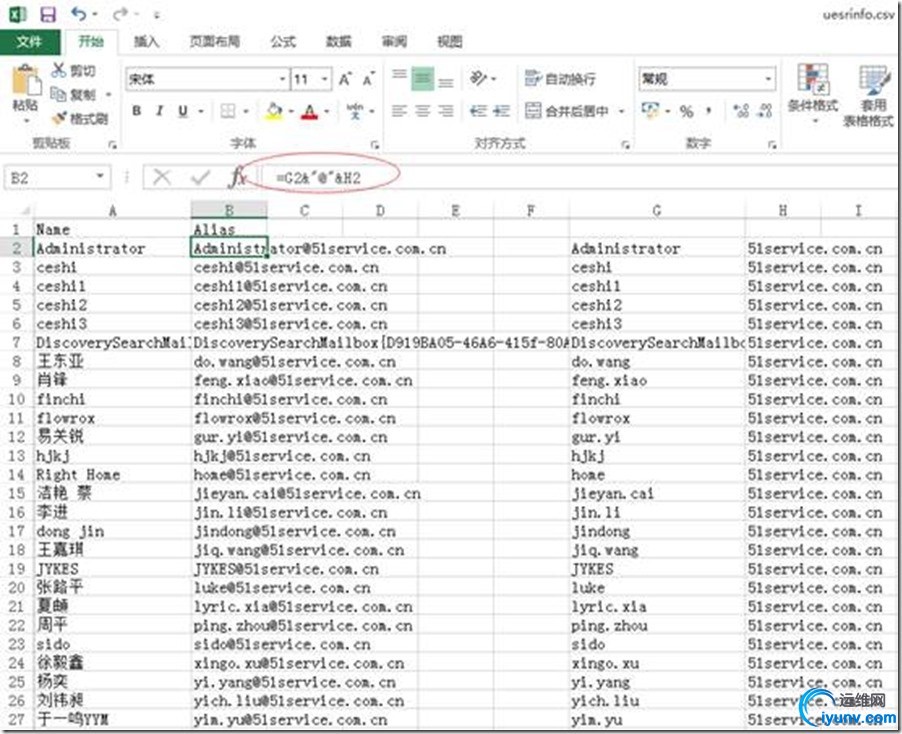Open the 字体 font dialog launcher
902x734 pixels.
coord(374,145)
